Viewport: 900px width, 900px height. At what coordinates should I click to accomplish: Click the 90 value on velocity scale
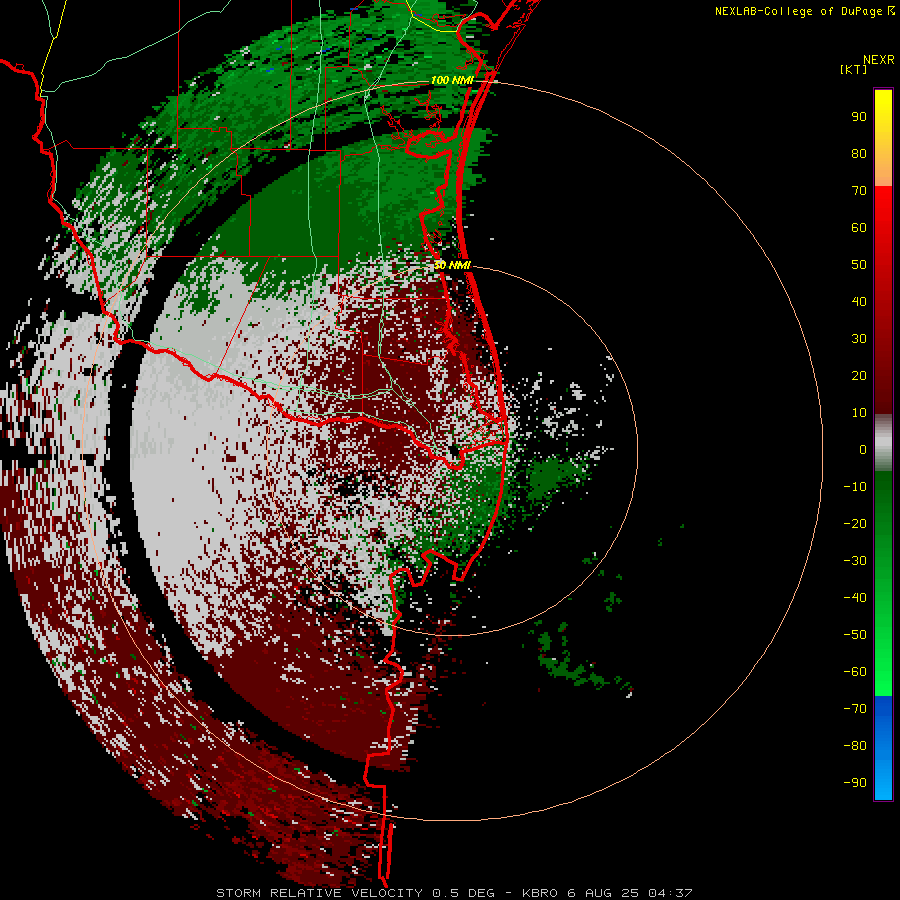859,117
